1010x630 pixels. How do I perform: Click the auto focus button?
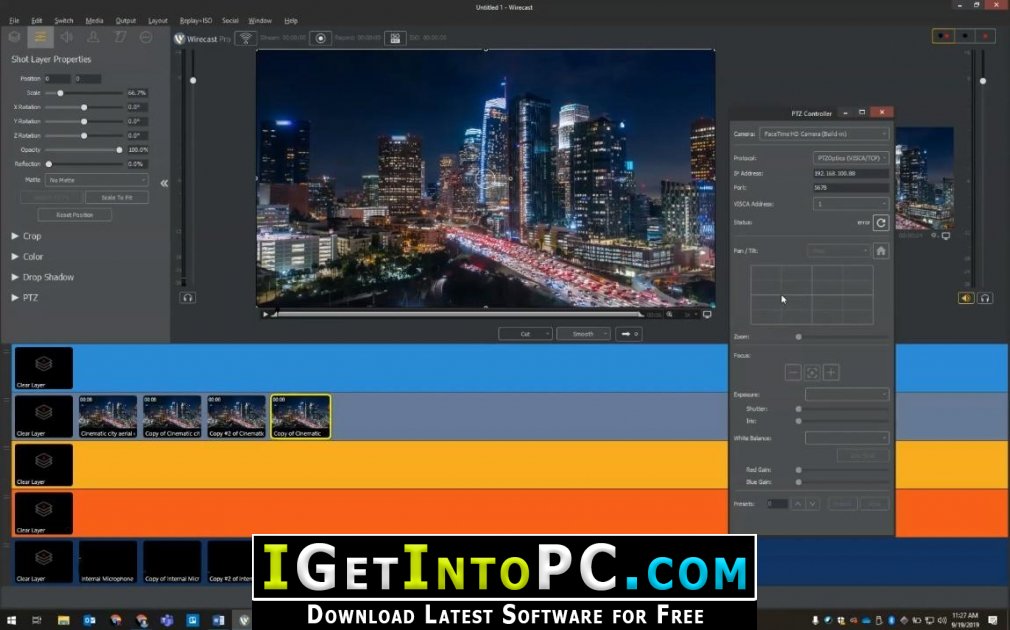click(812, 372)
